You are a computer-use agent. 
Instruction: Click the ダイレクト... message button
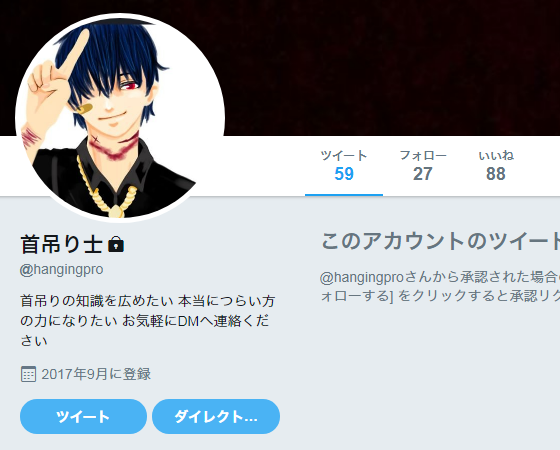coord(216,416)
